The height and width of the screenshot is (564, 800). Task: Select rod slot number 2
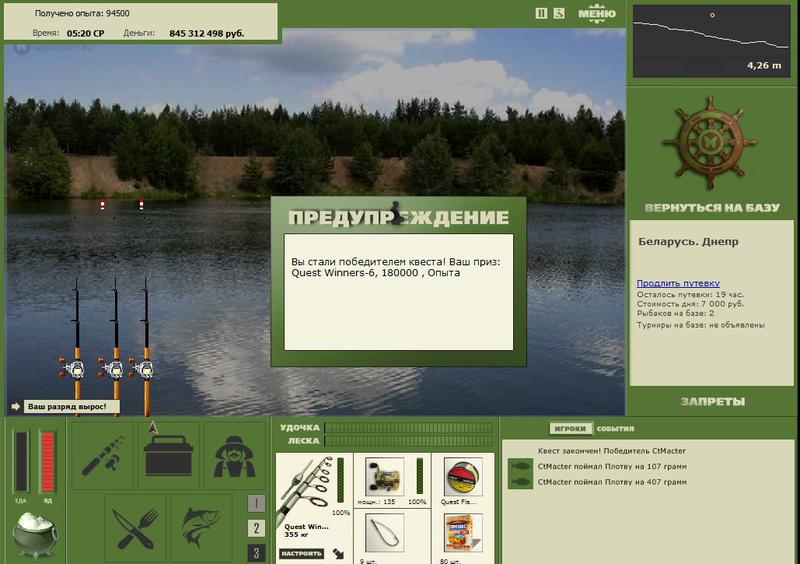tap(256, 528)
